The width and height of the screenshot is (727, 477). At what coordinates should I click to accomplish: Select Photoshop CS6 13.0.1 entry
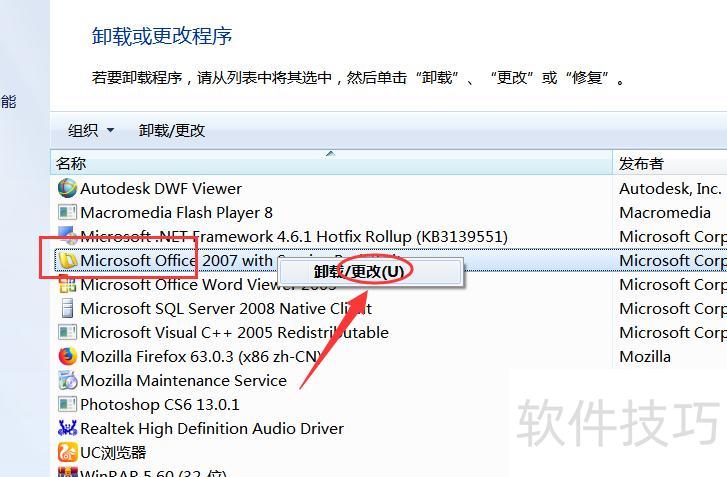(159, 405)
